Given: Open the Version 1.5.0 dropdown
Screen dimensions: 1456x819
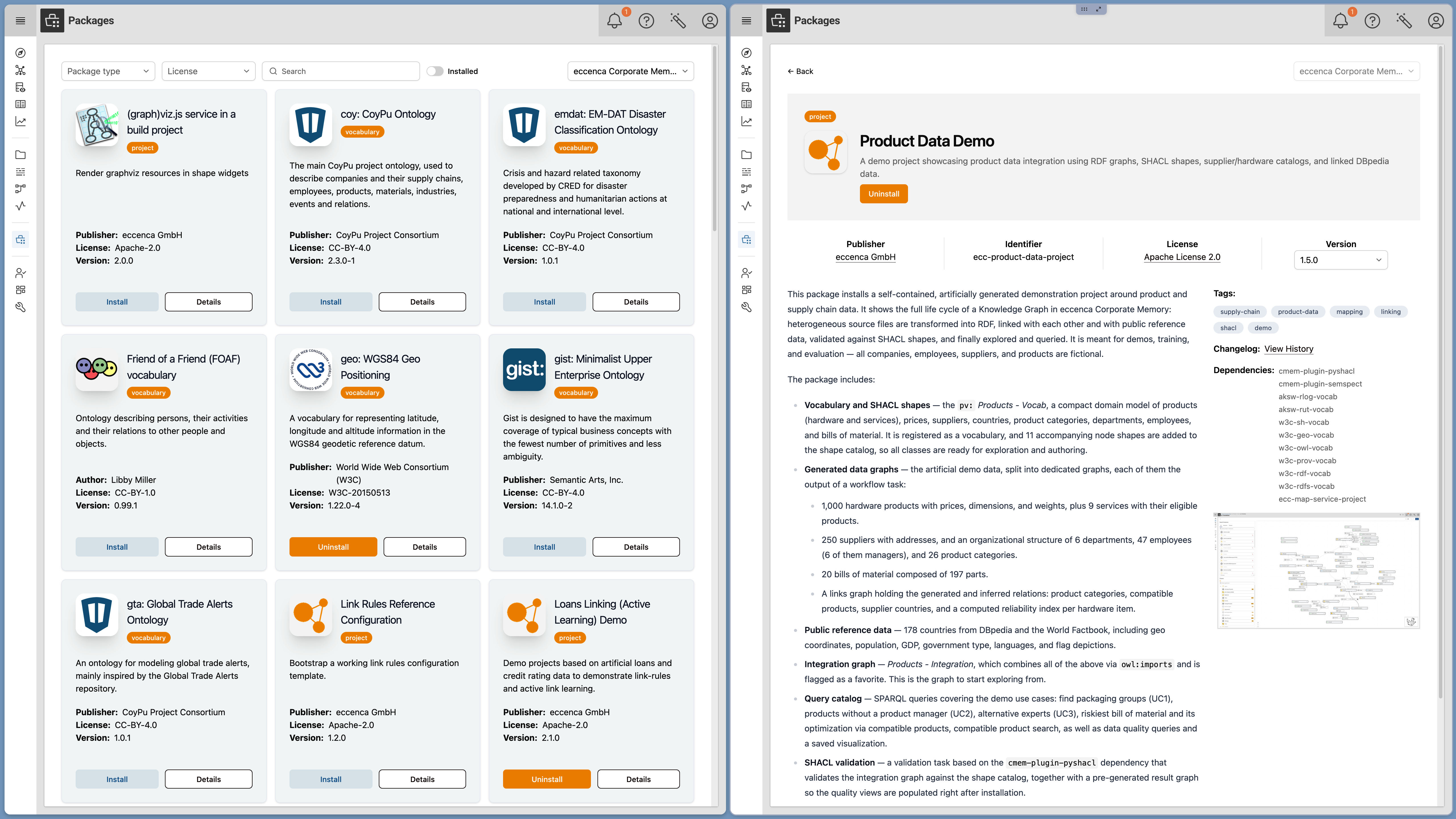Looking at the screenshot, I should pos(1340,260).
